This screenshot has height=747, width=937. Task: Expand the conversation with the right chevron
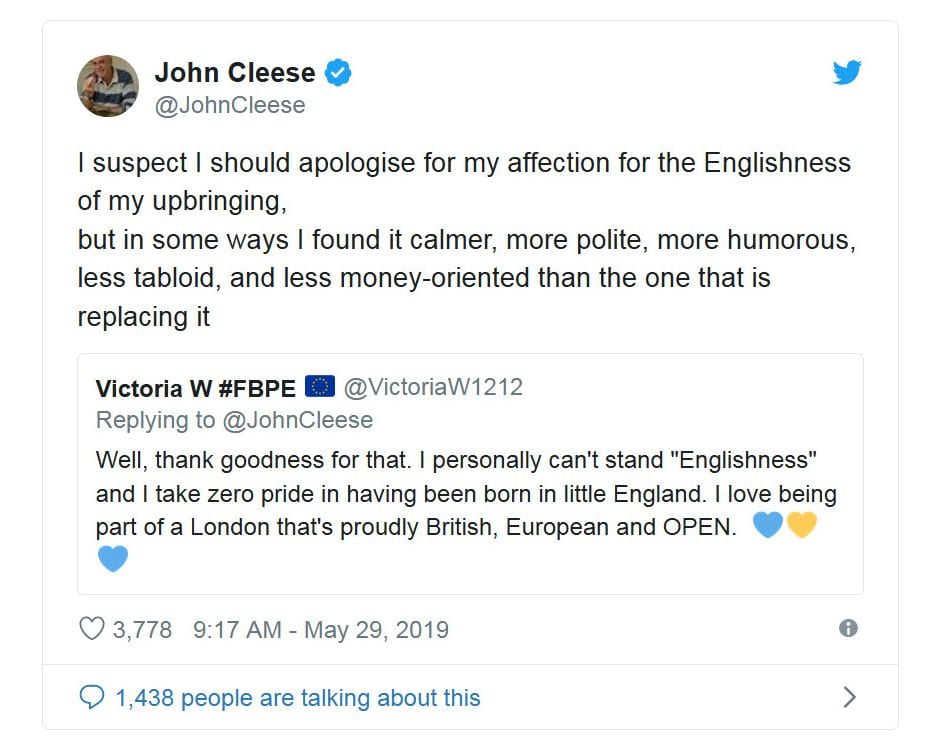(x=850, y=697)
